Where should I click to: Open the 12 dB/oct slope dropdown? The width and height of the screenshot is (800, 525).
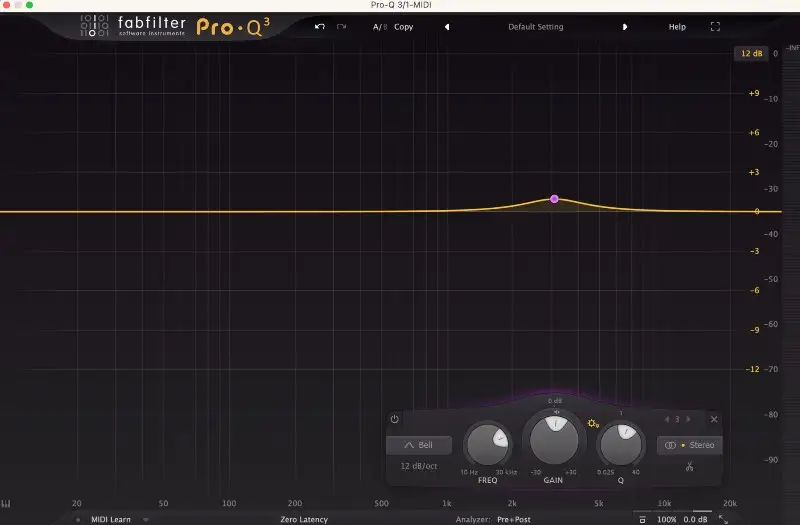[419, 467]
